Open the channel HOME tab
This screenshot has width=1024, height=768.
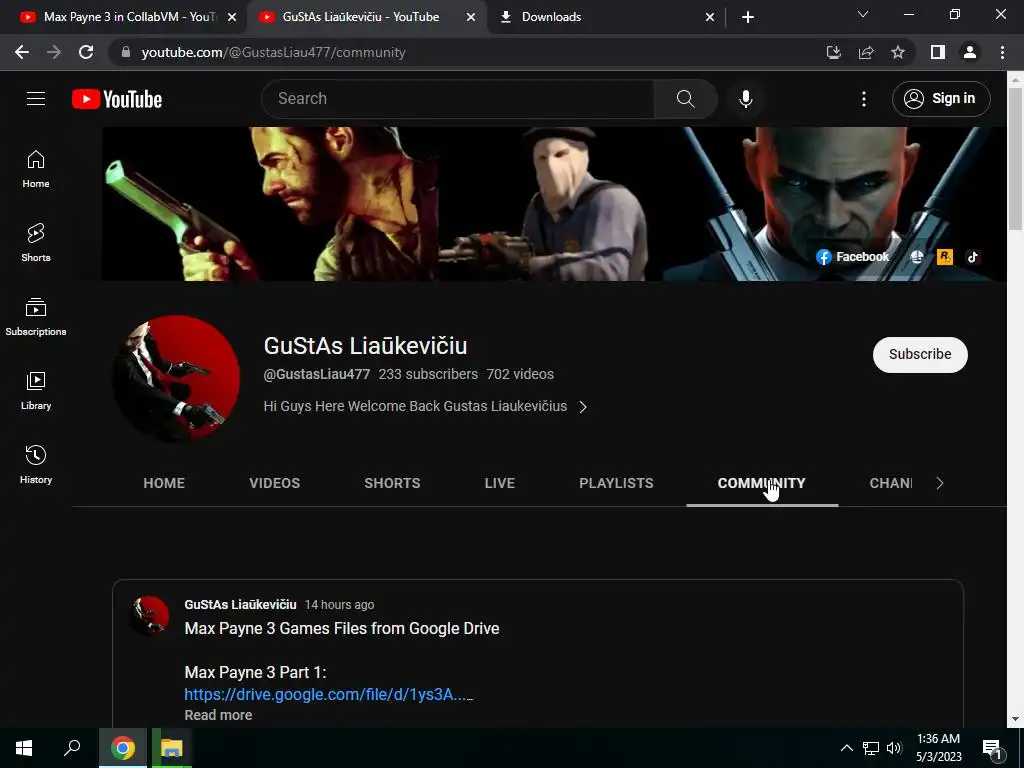pos(164,483)
